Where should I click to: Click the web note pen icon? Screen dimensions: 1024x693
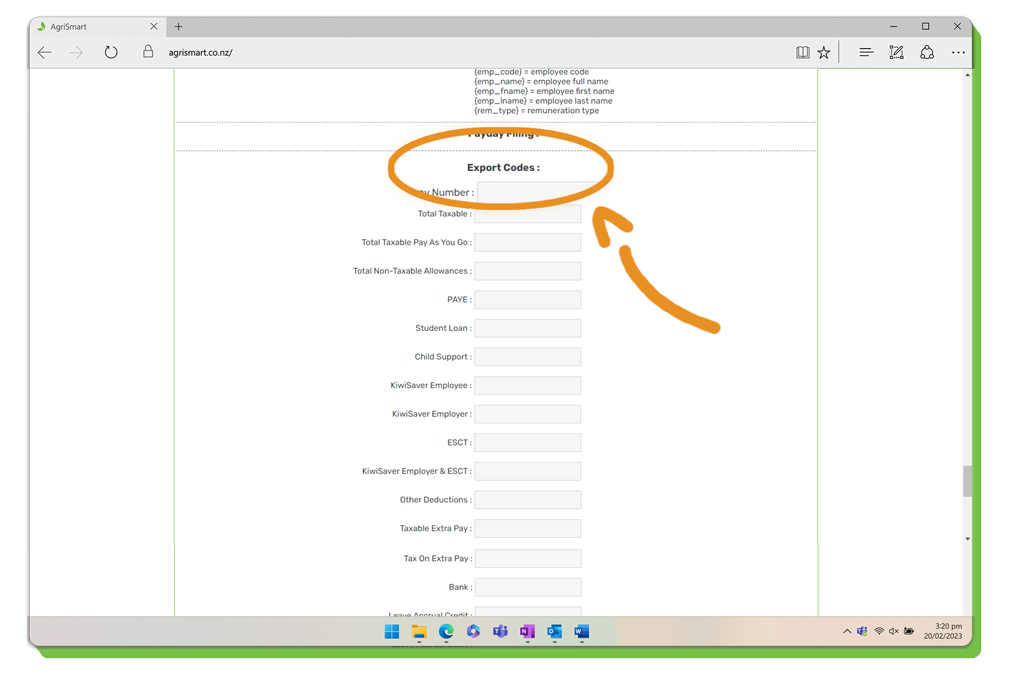[896, 53]
